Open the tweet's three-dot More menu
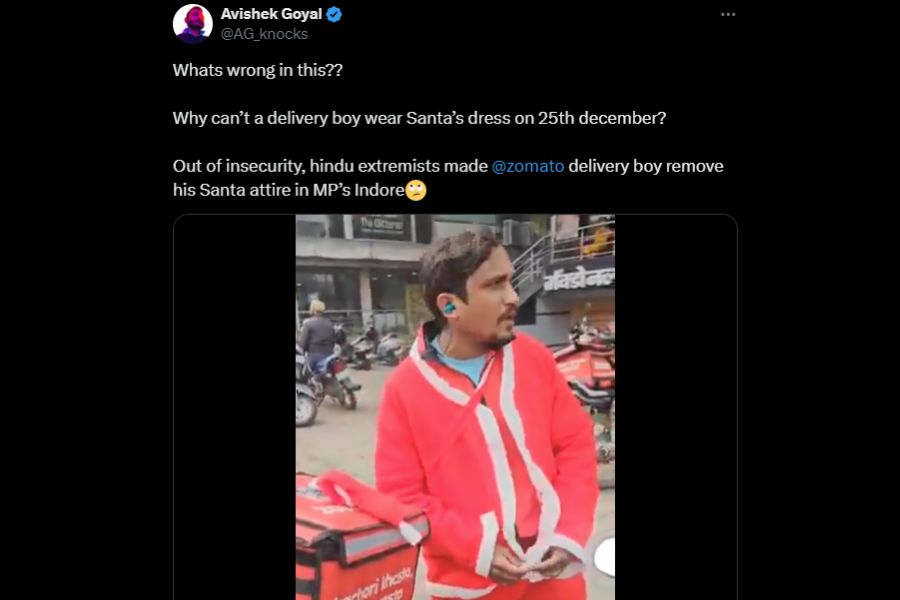Screen dimensions: 900x600 [728, 15]
